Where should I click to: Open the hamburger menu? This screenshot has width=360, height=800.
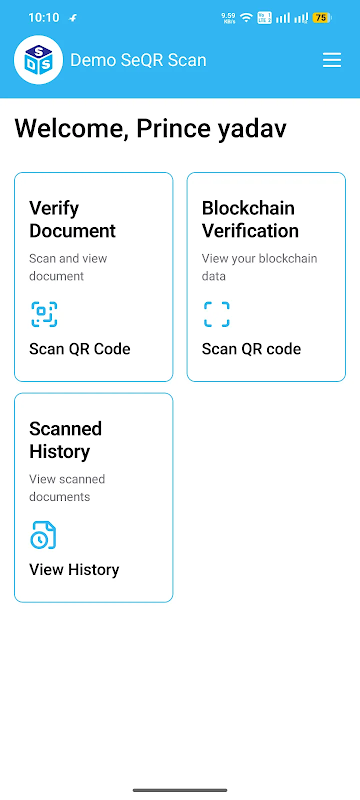pos(331,60)
